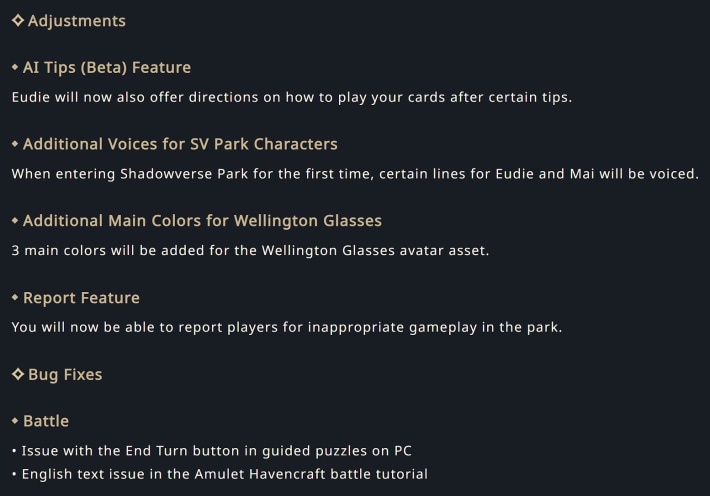
Task: Click the bullet dot before End Turn issue
Action: tap(14, 451)
